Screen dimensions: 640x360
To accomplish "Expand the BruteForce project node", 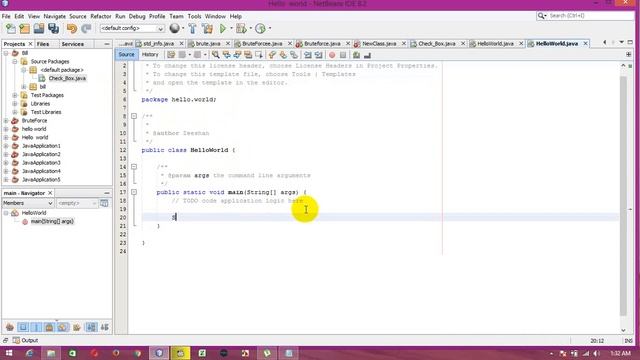I will pos(6,121).
